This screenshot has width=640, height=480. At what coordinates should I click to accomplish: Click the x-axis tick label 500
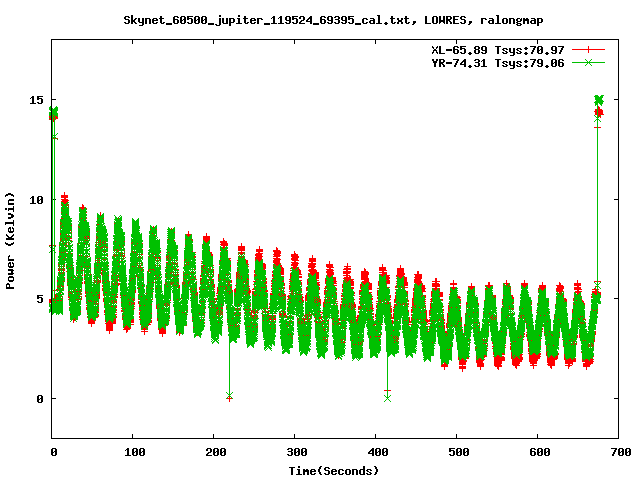point(458,452)
